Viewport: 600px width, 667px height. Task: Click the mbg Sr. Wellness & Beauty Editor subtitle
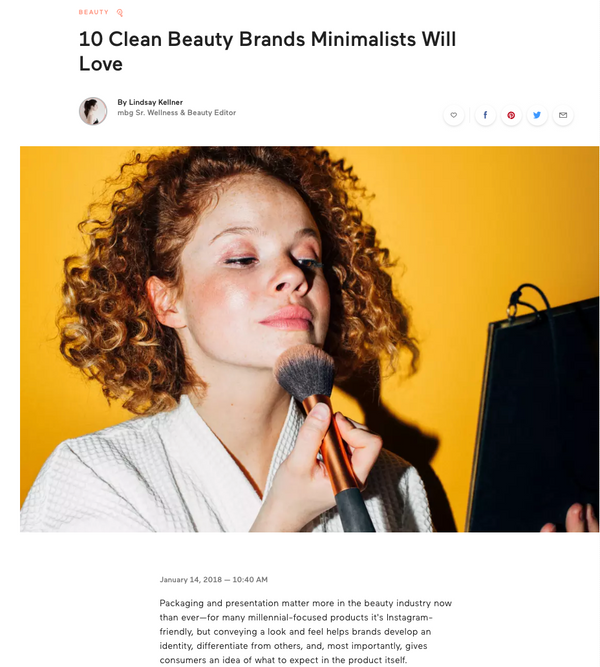click(x=177, y=113)
